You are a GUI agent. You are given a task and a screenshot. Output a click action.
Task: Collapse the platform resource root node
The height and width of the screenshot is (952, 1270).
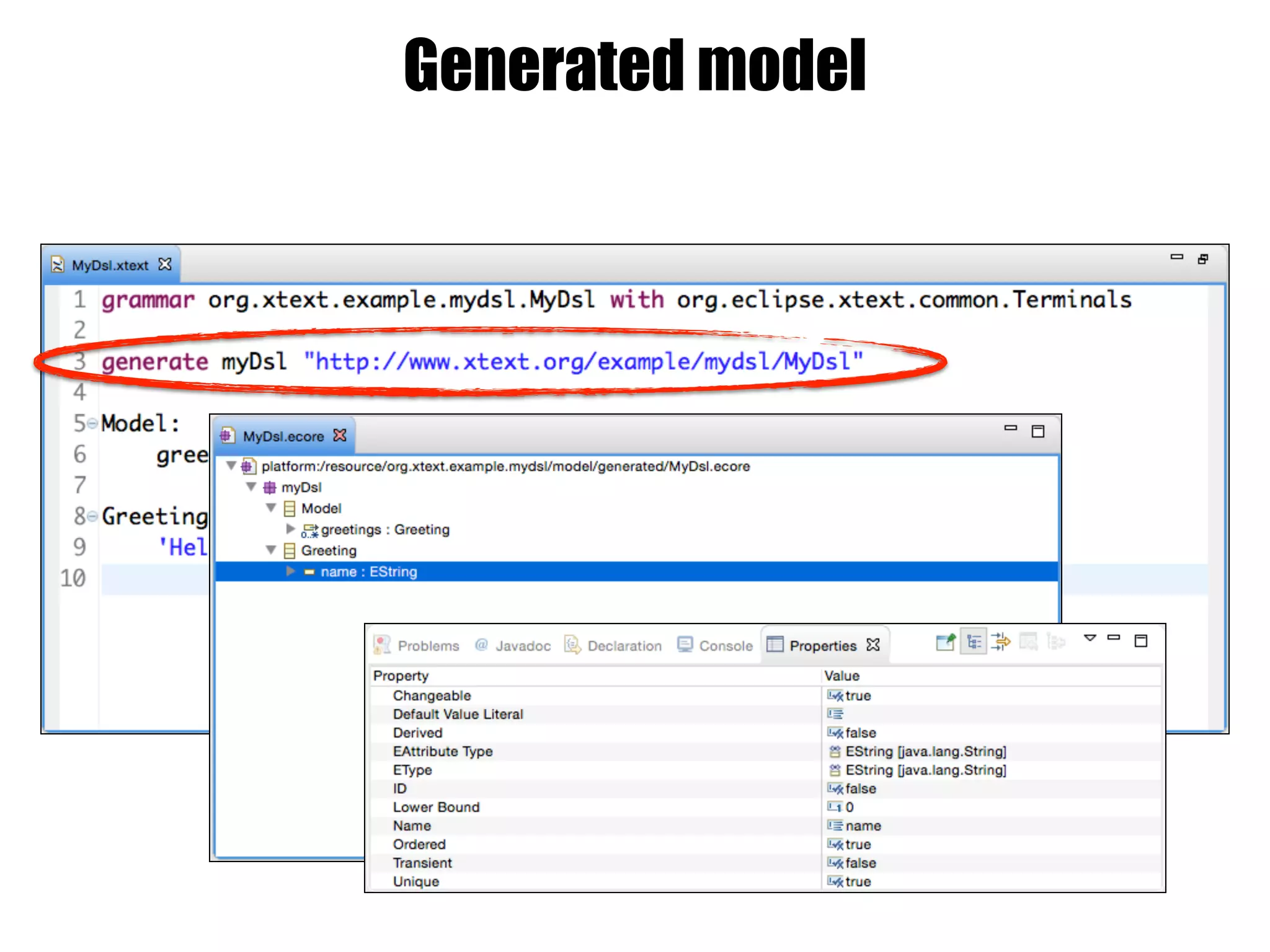pos(231,465)
